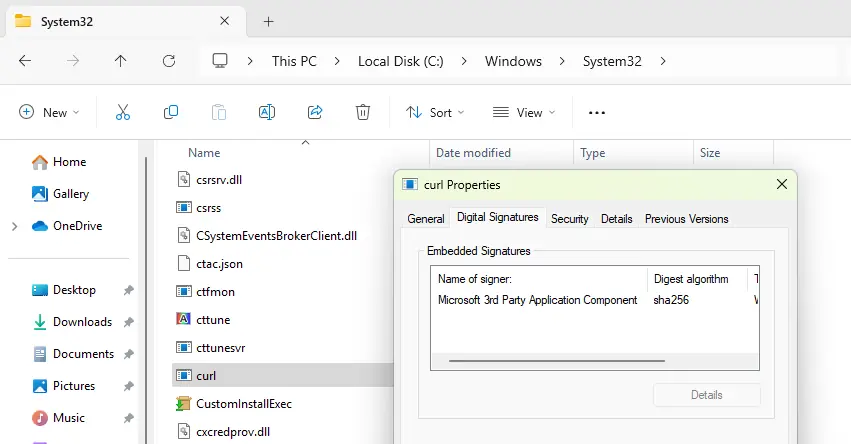Click the pin icon next to Downloads
This screenshot has height=444, width=851.
click(128, 322)
